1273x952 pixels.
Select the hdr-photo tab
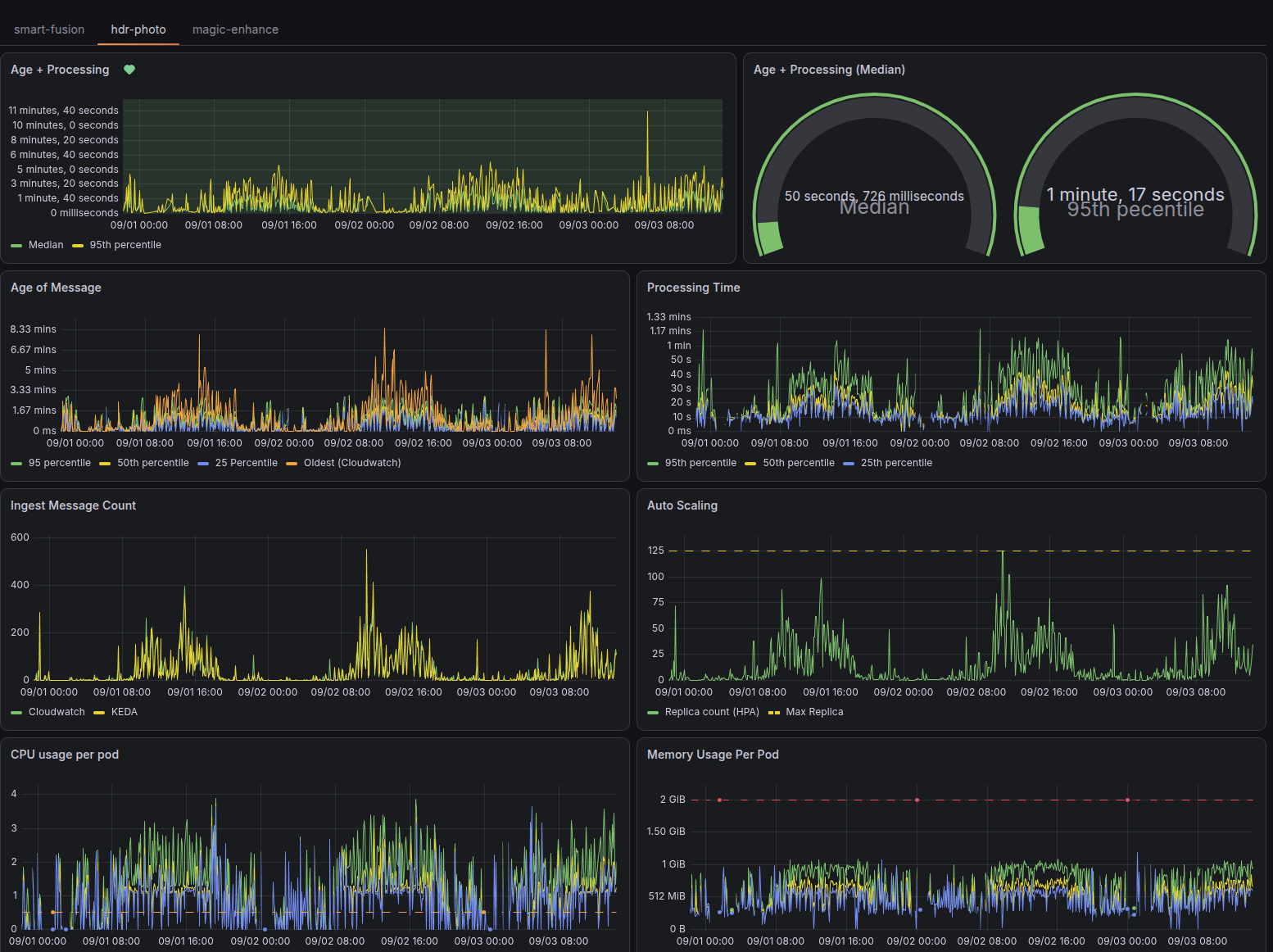point(138,29)
